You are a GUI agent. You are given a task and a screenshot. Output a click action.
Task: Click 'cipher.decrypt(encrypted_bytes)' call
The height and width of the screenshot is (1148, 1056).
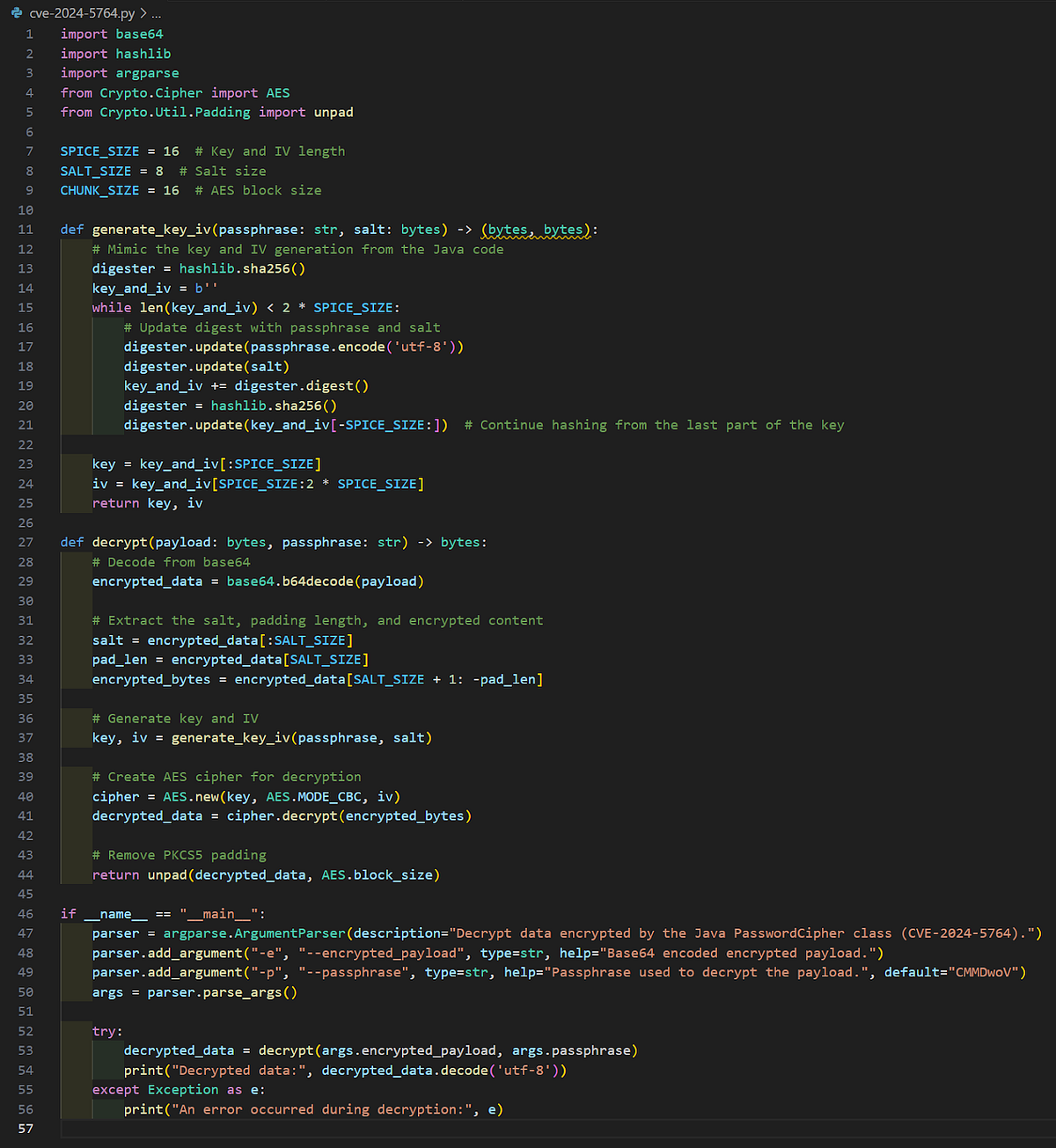(x=349, y=816)
